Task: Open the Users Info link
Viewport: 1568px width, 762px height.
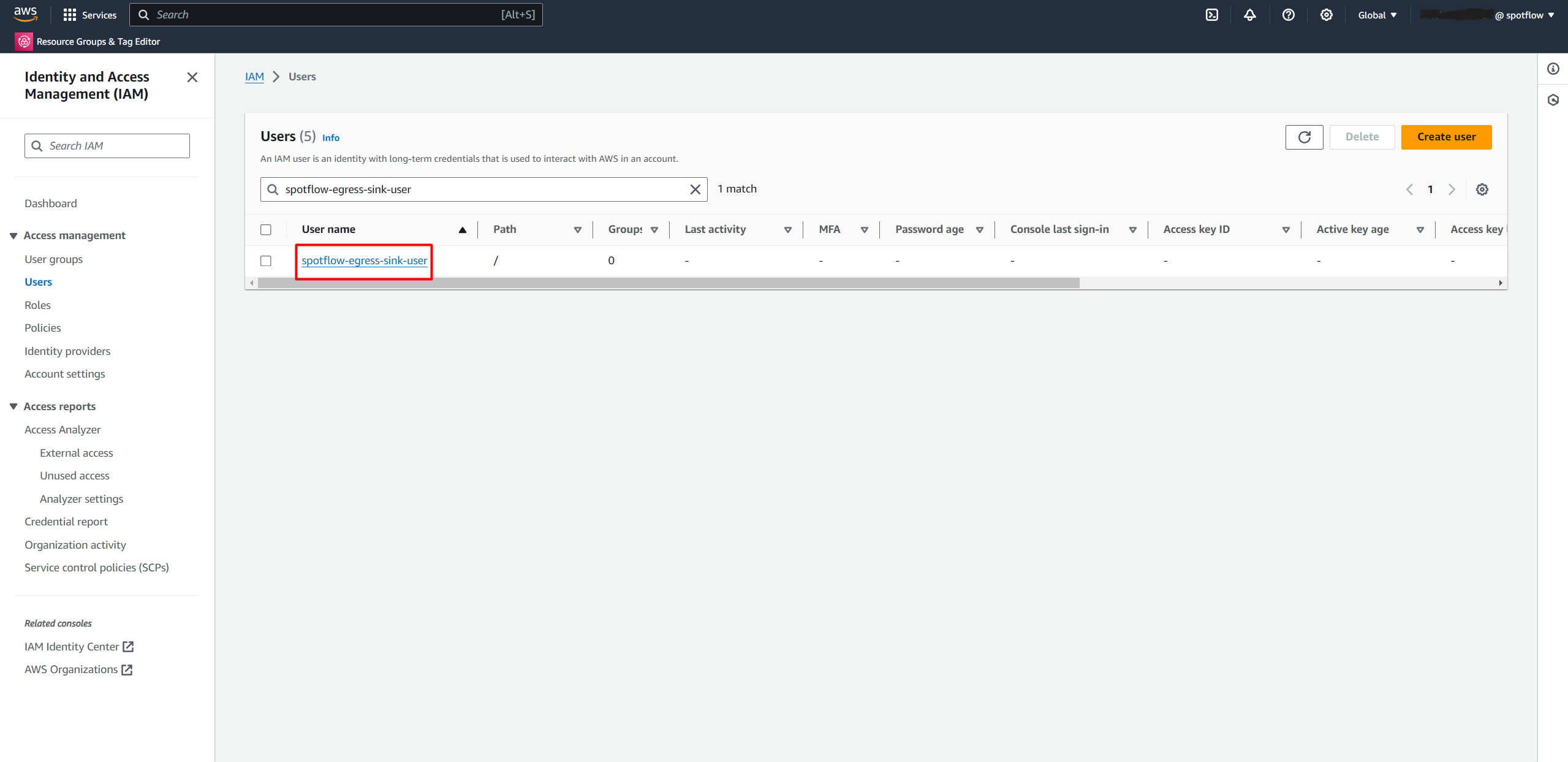Action: tap(331, 137)
